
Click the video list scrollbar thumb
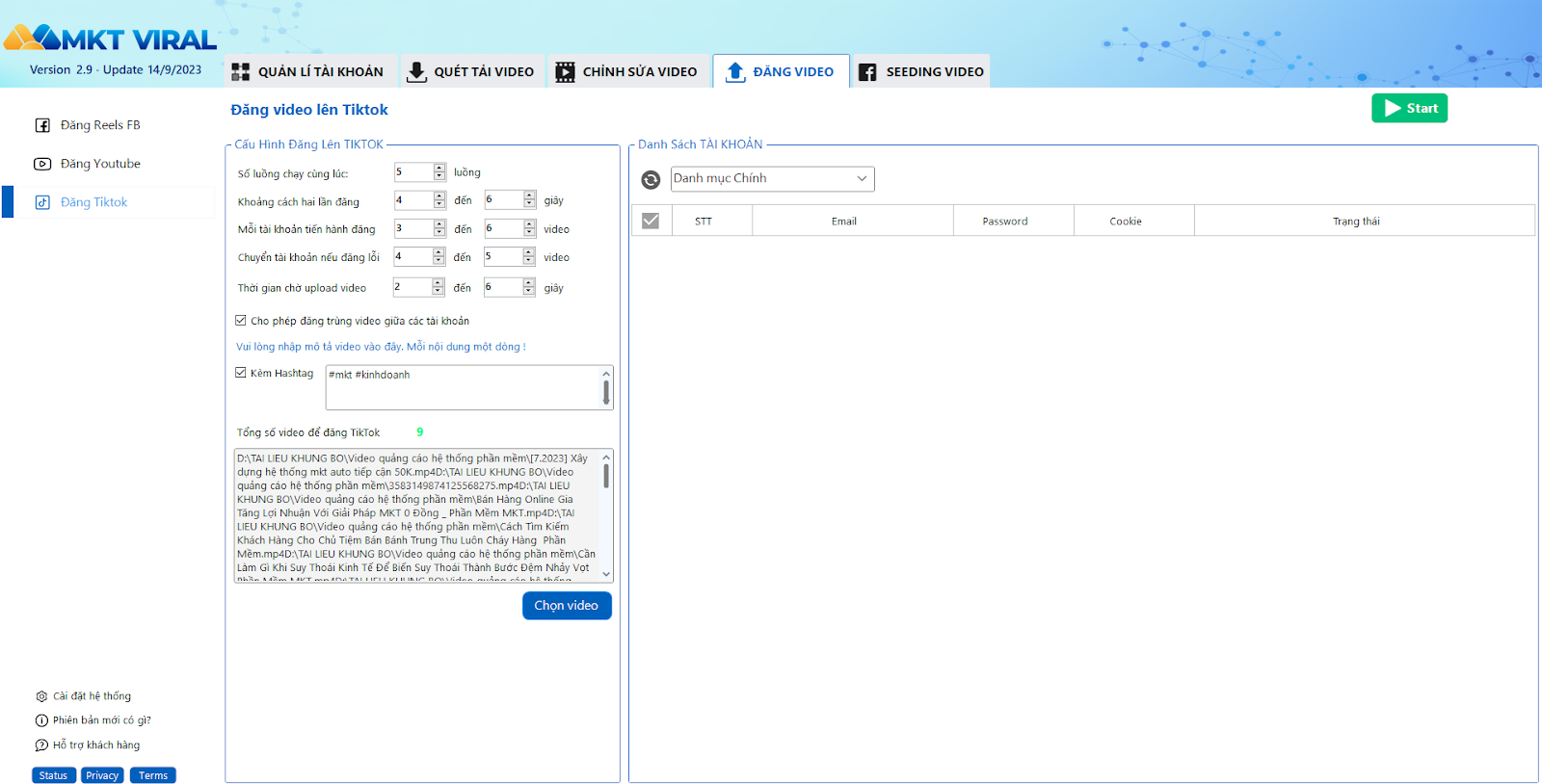(606, 476)
